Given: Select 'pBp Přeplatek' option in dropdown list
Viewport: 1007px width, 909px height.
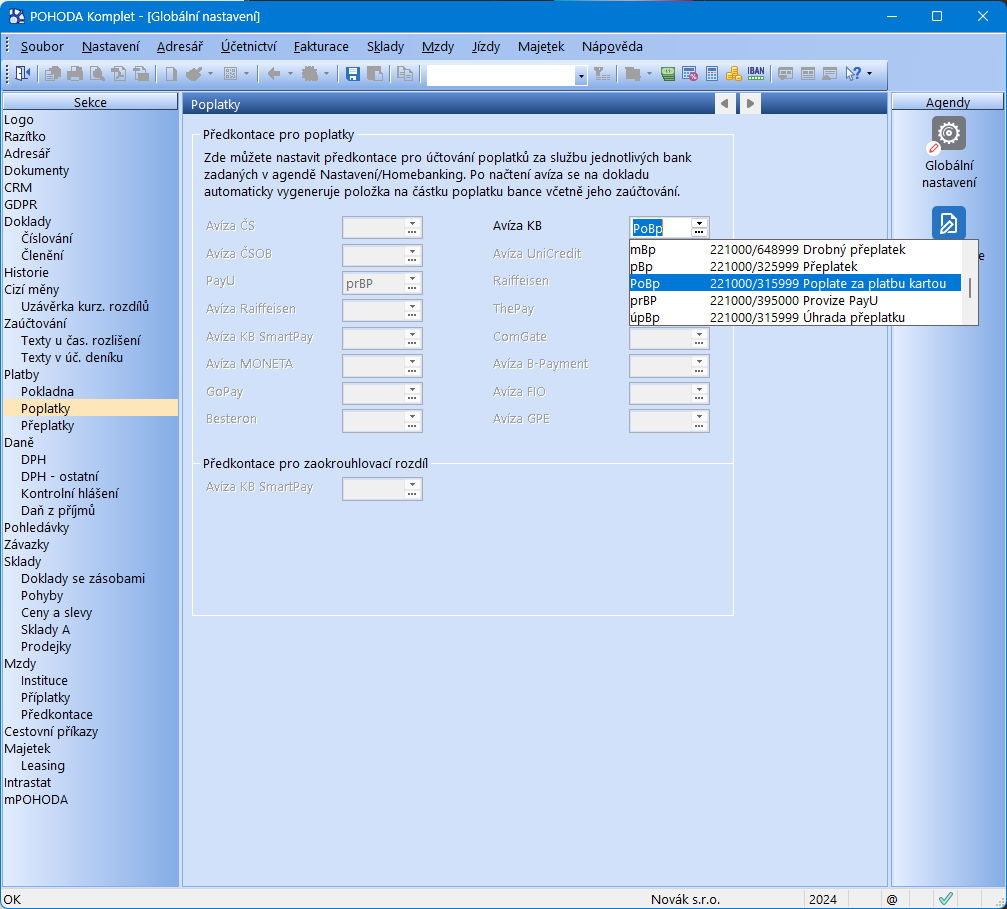Looking at the screenshot, I should point(795,266).
